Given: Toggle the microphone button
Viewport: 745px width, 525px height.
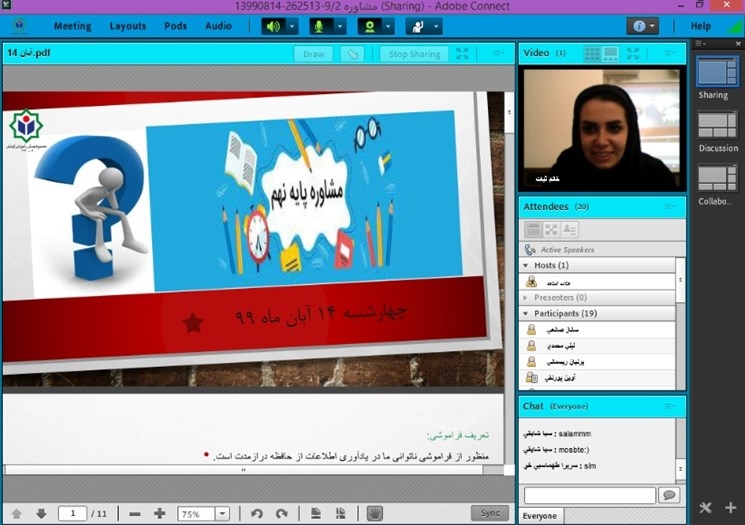Looking at the screenshot, I should 321,26.
